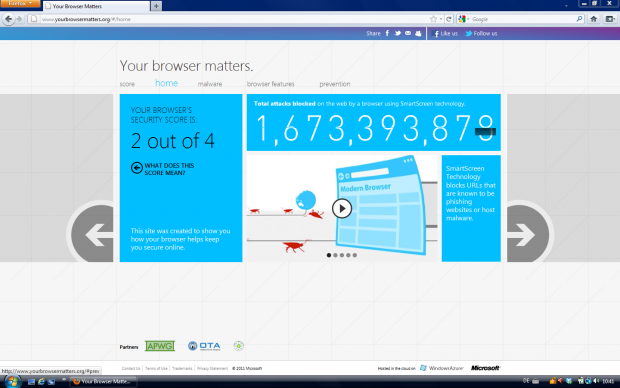620x388 pixels.
Task: Open the bookmark star history dropdown arrow
Action: (x=441, y=19)
